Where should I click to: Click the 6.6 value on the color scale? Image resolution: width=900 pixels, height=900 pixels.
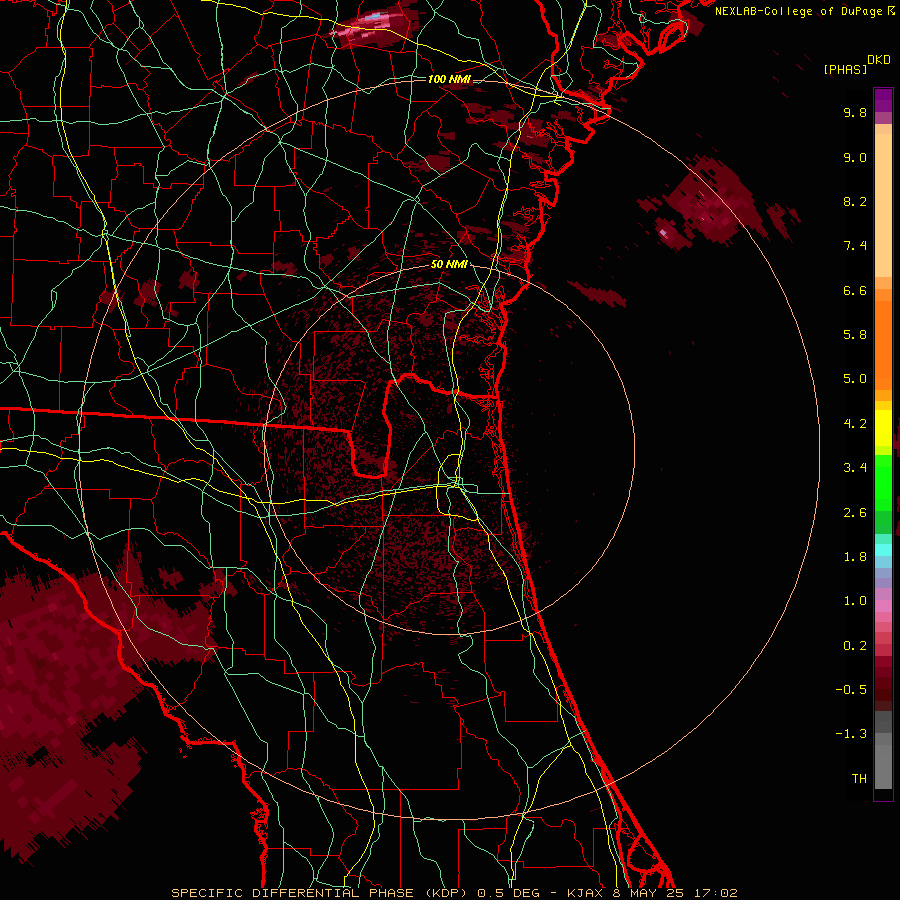pos(855,290)
